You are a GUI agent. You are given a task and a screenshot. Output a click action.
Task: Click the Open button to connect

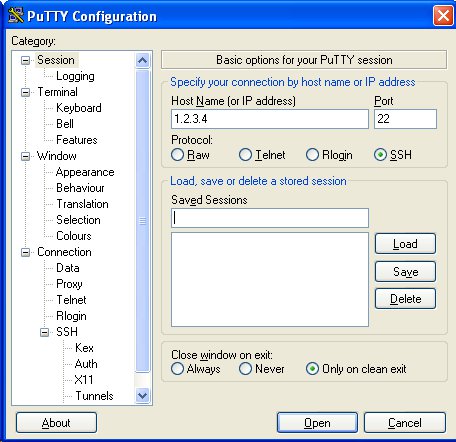pyautogui.click(x=317, y=423)
